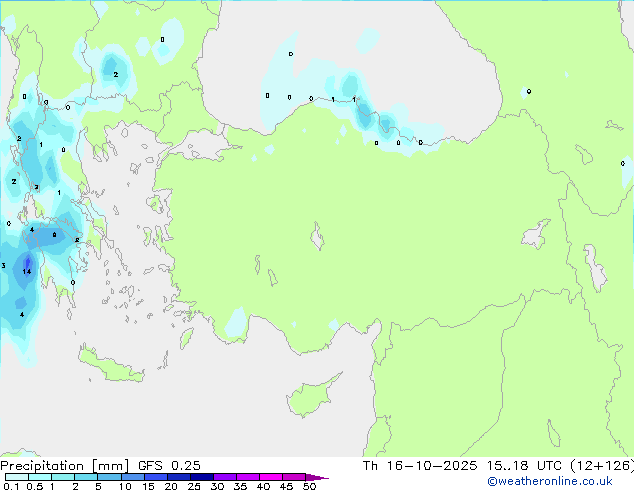Click the '0.1' legend scale label

[11, 486]
